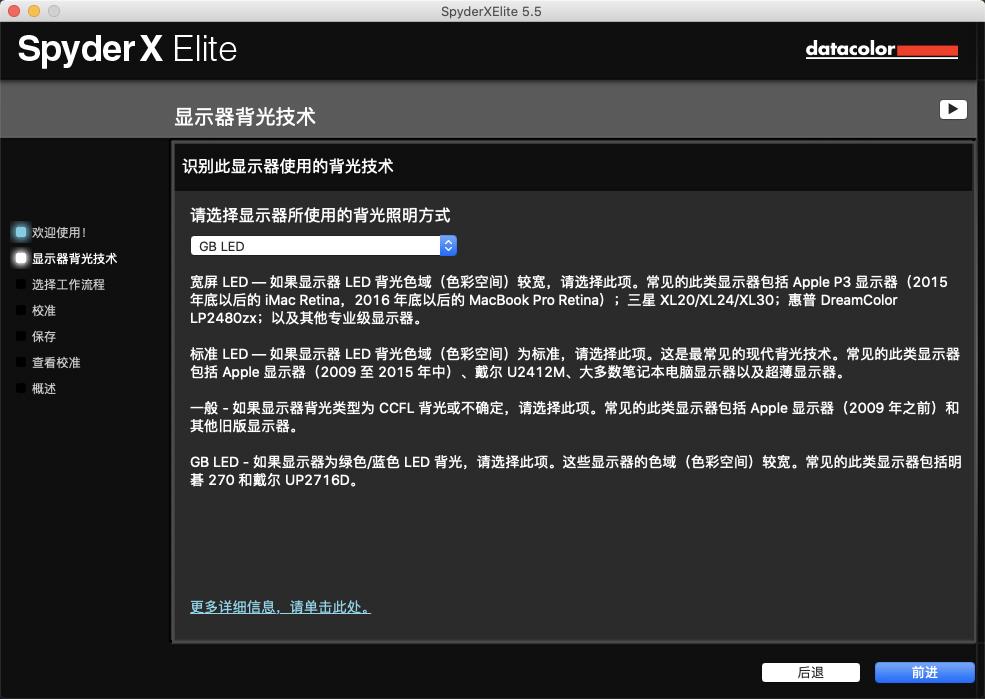Click the GB LED description paragraph
Viewport: 985px width, 699px height.
coord(575,471)
